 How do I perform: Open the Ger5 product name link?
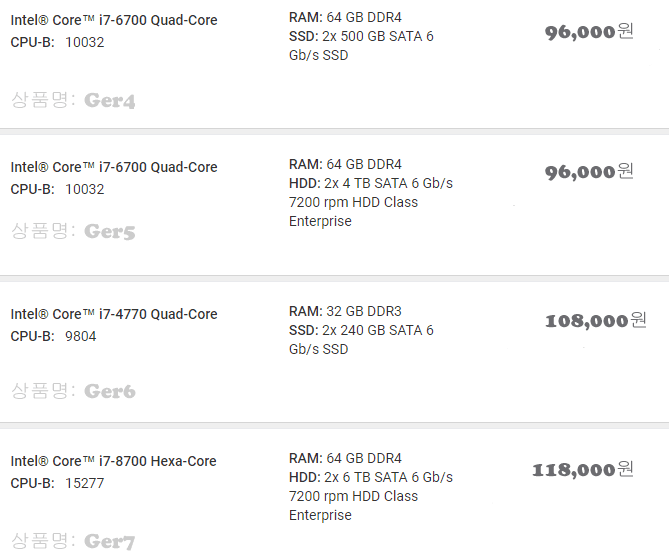110,232
